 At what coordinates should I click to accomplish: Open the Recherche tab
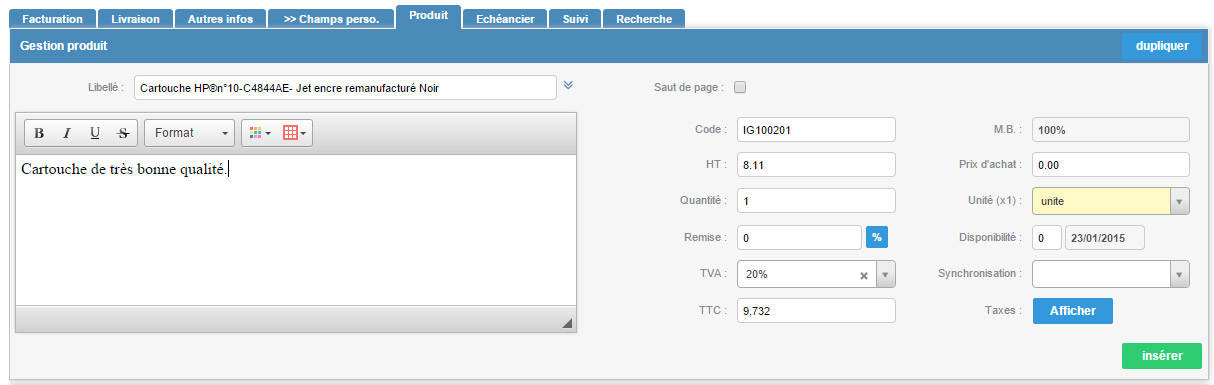click(x=644, y=19)
